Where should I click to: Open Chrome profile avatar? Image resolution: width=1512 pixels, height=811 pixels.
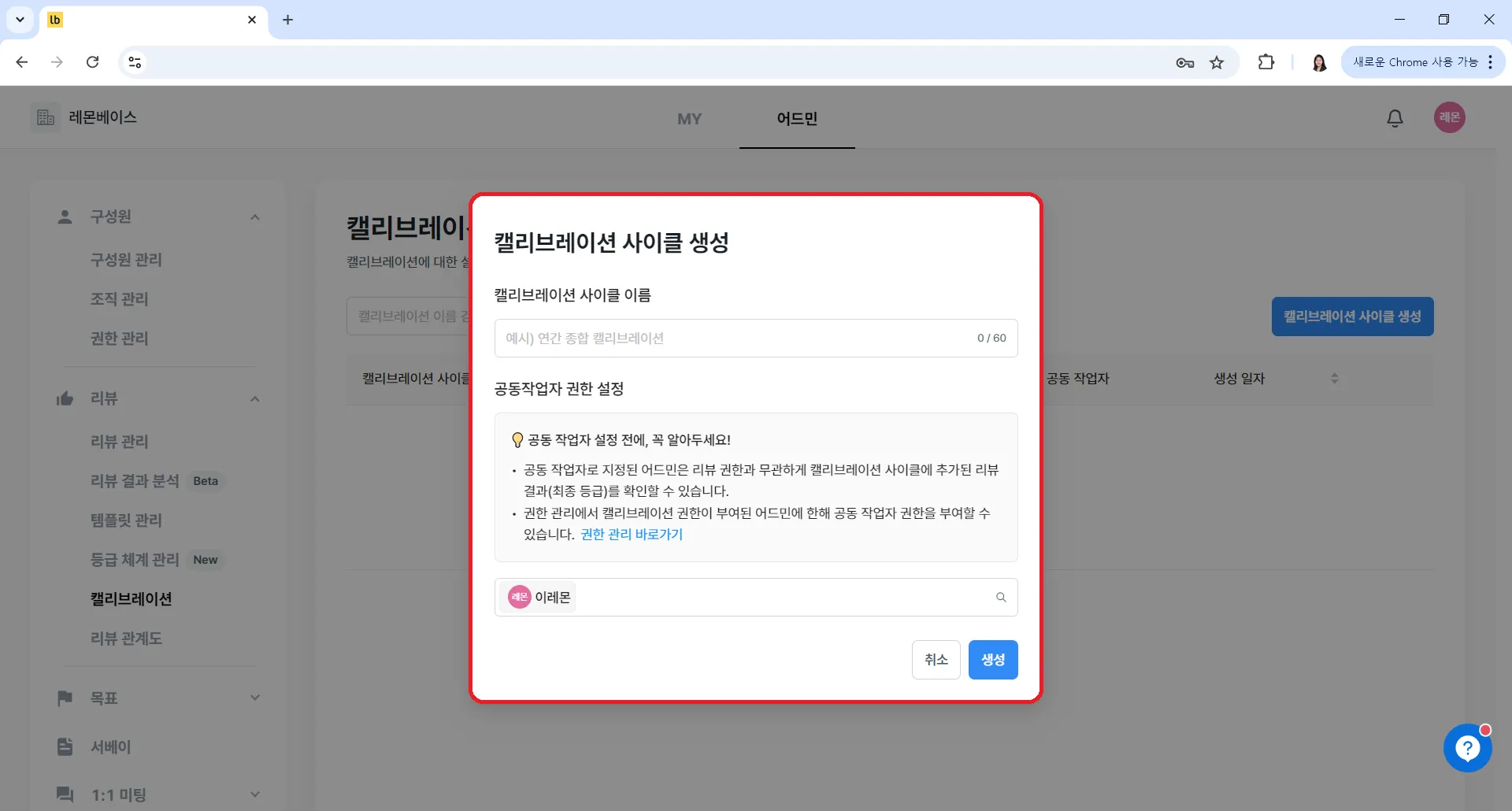pyautogui.click(x=1319, y=62)
